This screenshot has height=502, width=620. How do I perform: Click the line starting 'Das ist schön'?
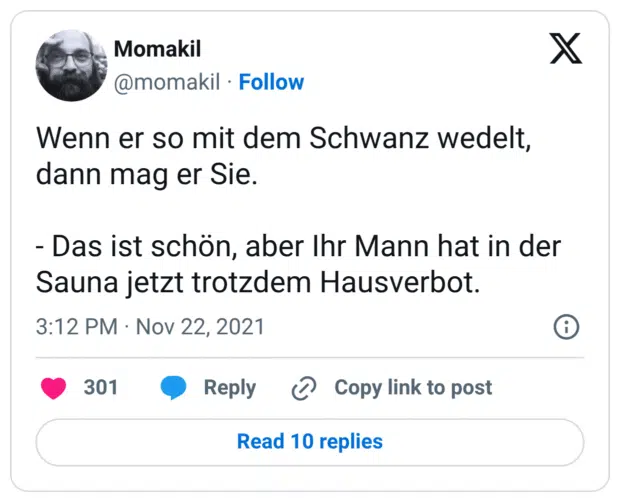point(297,247)
